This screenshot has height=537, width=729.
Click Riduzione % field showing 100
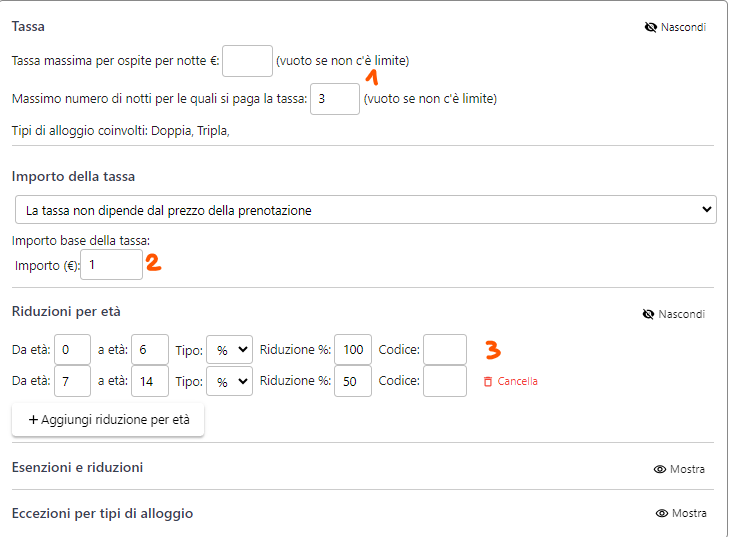click(x=353, y=350)
